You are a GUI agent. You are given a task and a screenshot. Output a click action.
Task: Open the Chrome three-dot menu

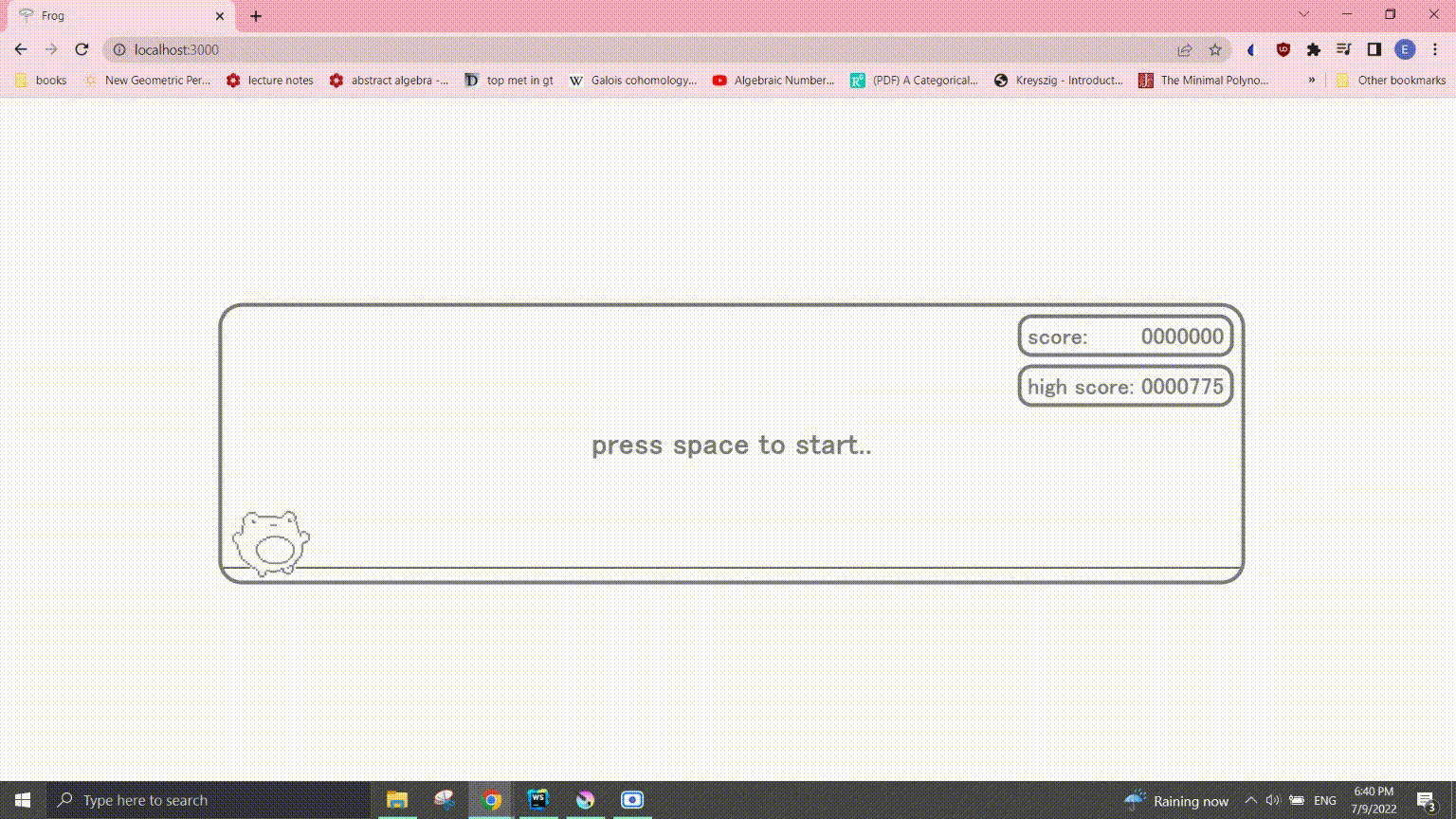coord(1434,49)
